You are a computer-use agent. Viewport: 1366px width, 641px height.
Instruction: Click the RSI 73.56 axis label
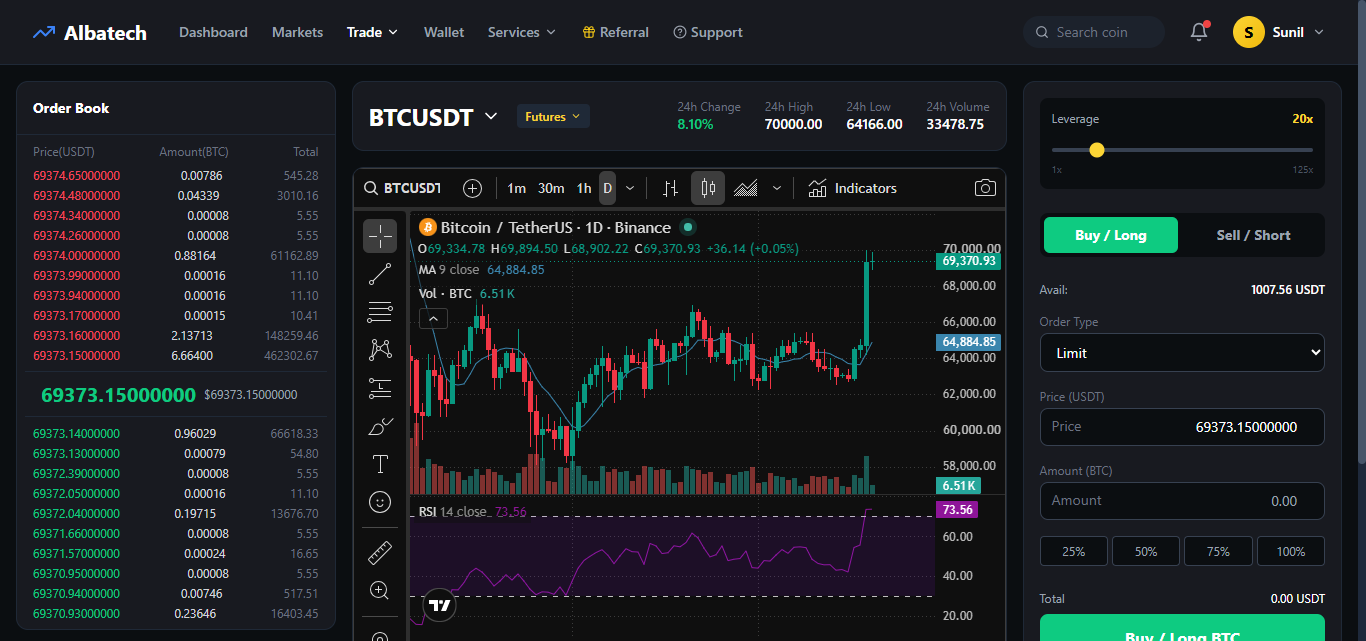pos(955,510)
